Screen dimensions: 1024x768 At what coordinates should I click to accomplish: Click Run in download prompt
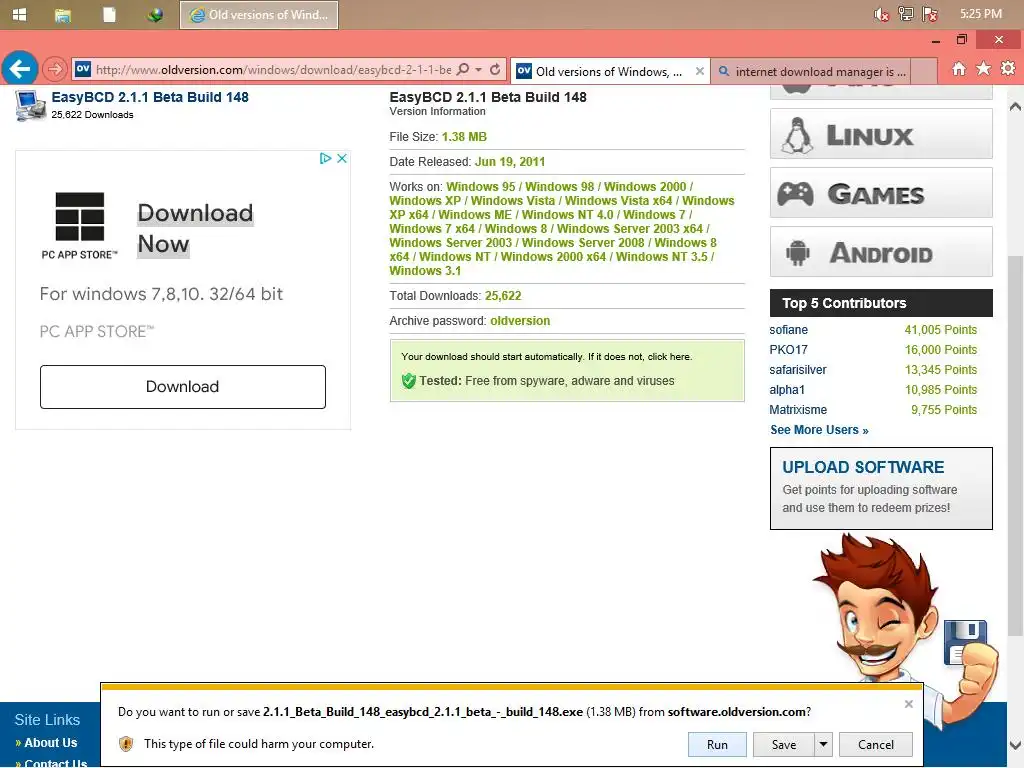click(717, 744)
